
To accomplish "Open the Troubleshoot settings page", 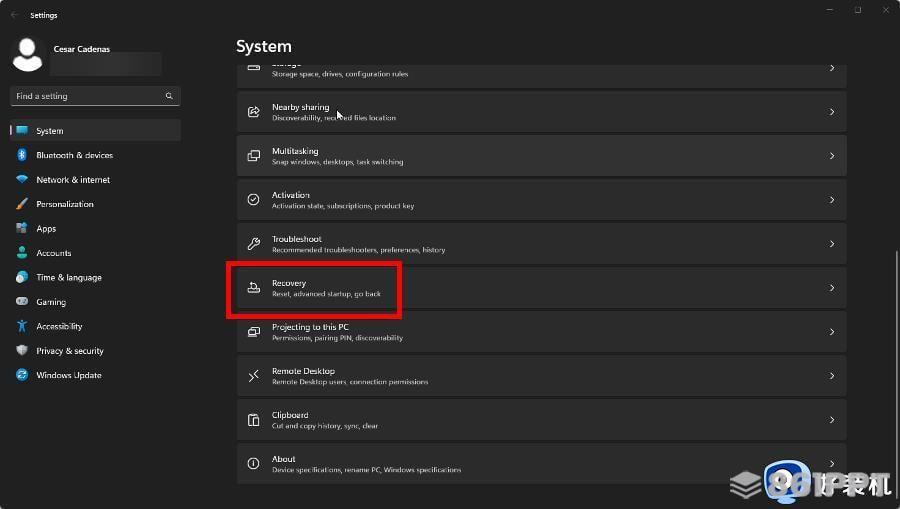I will click(541, 244).
